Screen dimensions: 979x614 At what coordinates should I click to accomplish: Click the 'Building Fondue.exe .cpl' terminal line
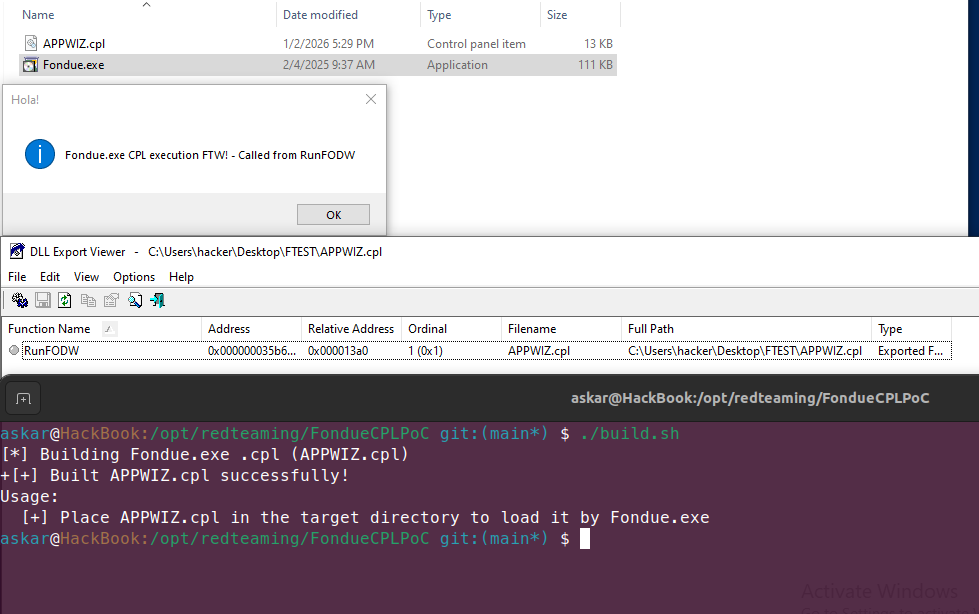pos(205,454)
